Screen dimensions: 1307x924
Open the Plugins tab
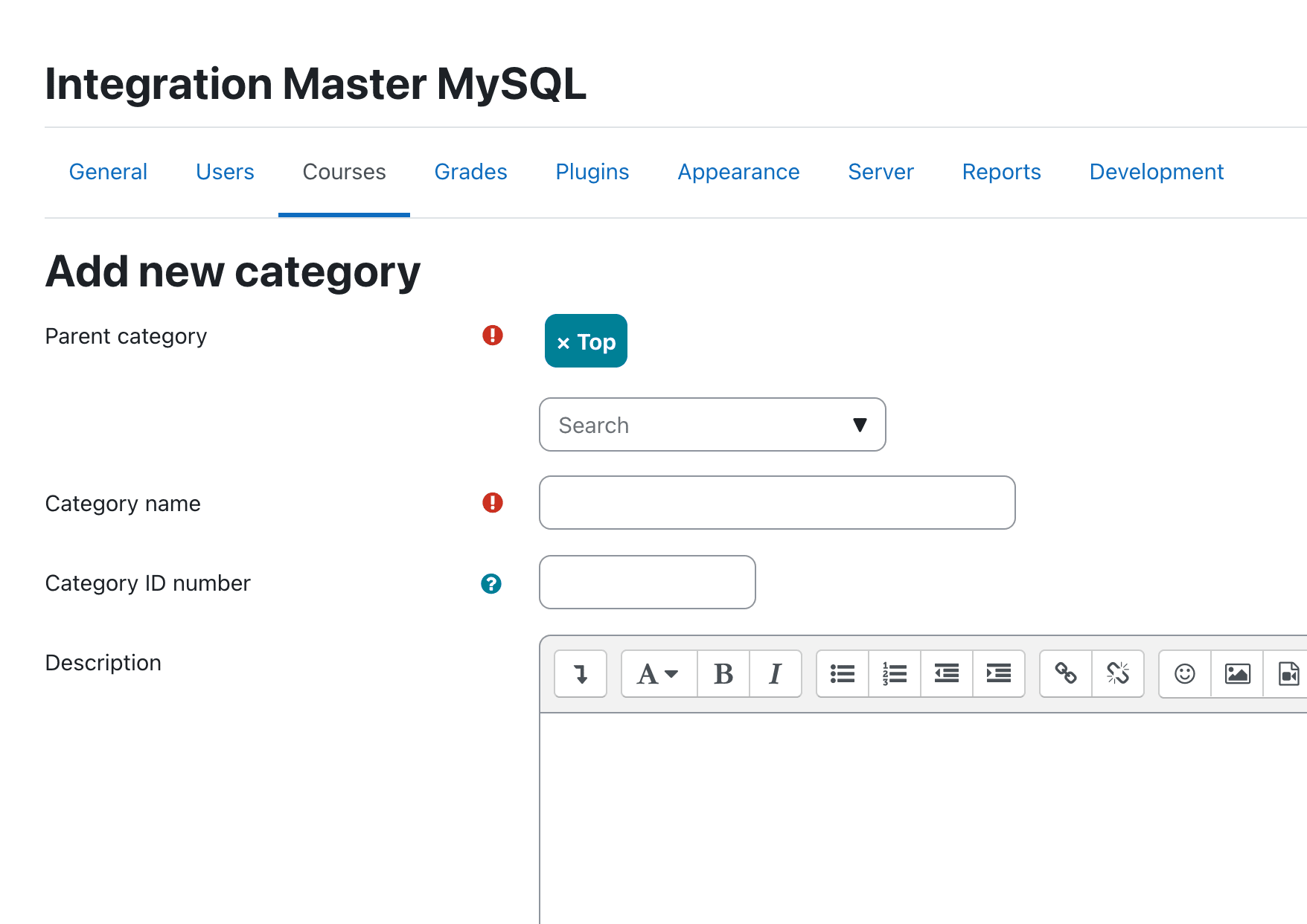tap(592, 172)
